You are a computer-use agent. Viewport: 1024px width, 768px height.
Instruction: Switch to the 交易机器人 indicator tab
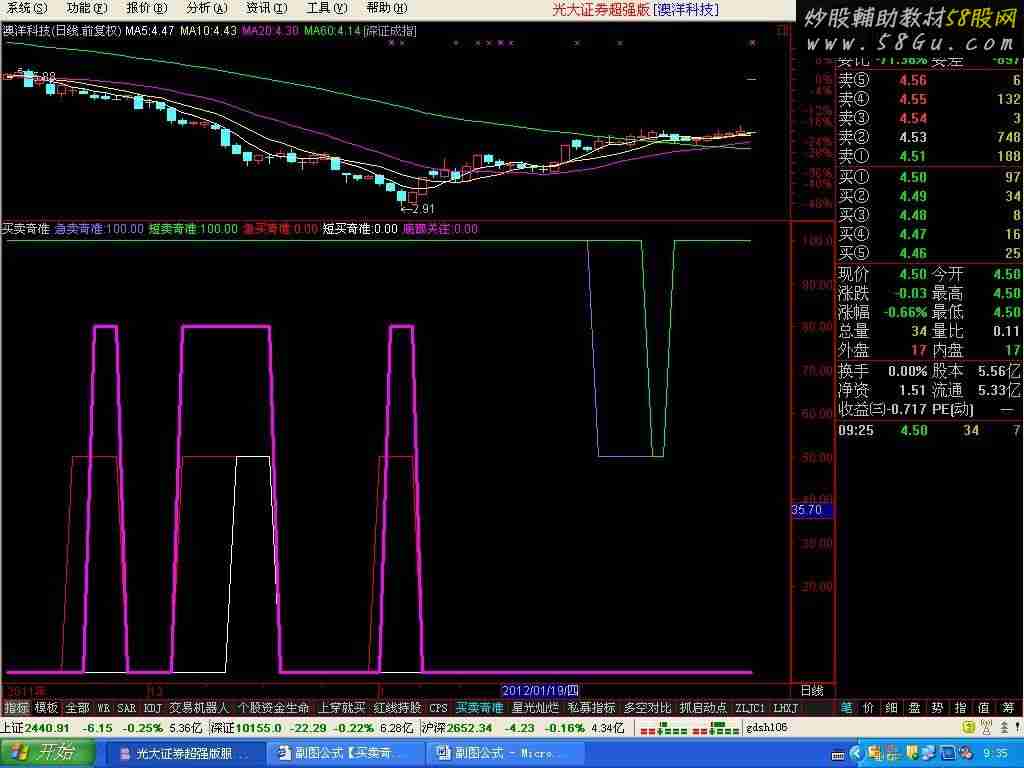(x=199, y=708)
